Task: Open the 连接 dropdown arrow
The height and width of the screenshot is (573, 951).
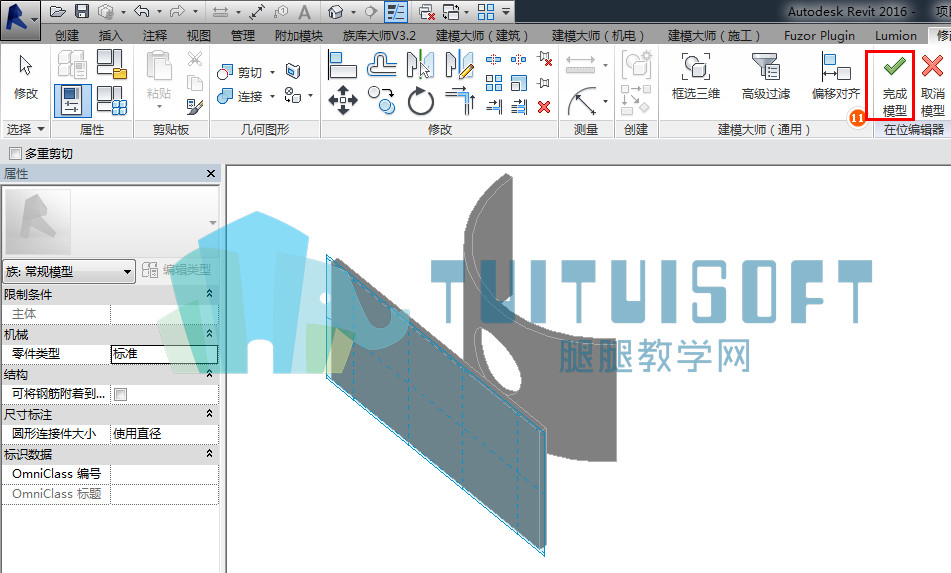Action: 272,96
